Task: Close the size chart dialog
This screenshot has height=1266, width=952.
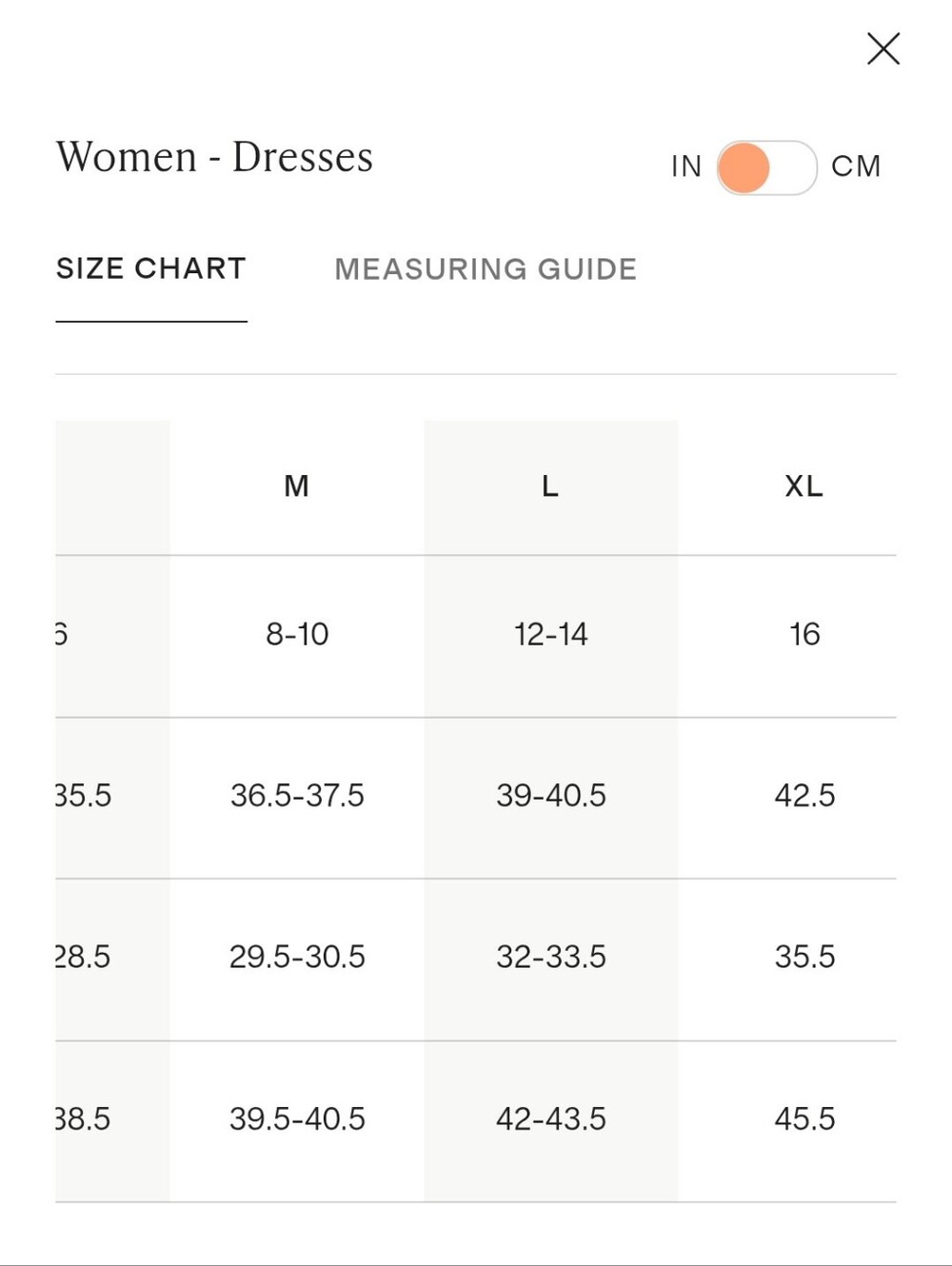Action: 883,49
